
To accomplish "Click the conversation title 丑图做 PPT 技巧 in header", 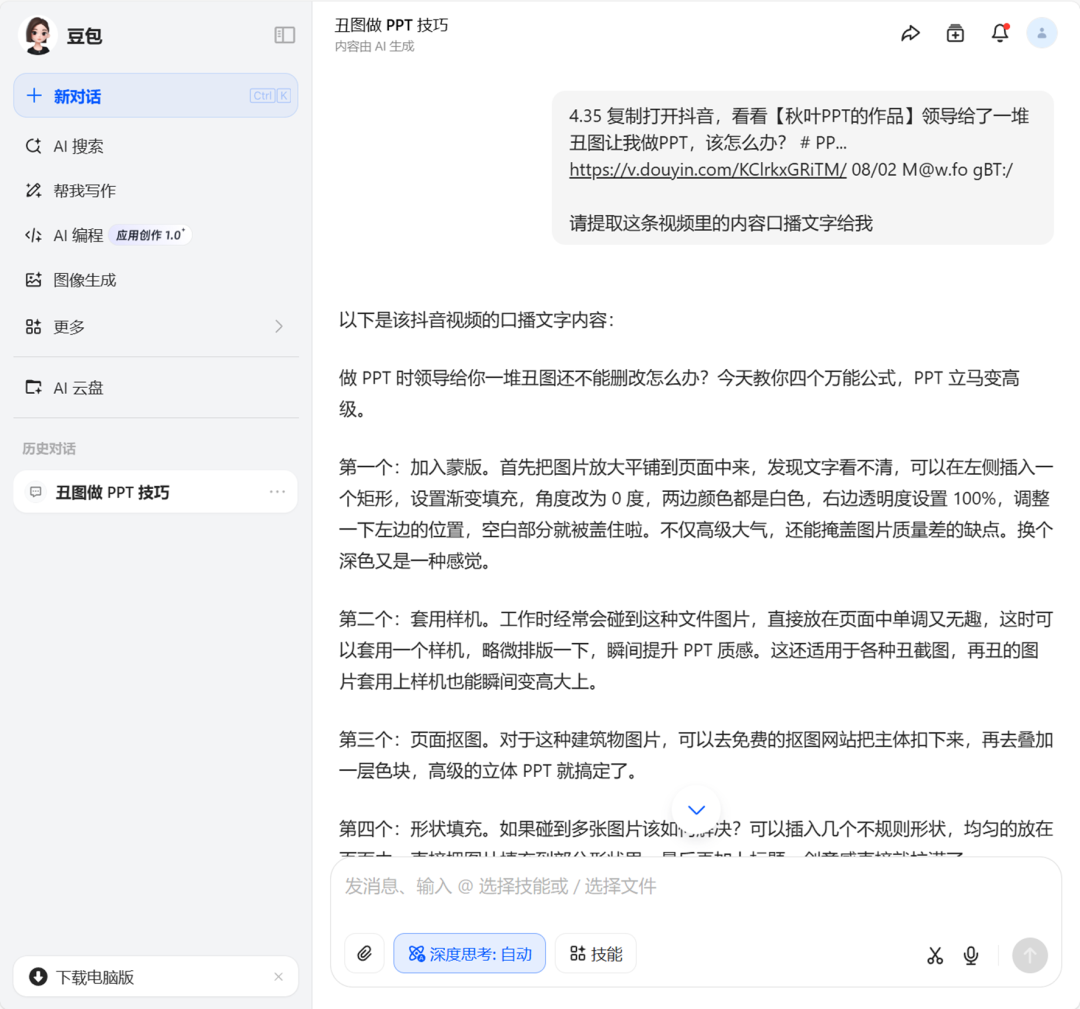I will (x=391, y=25).
